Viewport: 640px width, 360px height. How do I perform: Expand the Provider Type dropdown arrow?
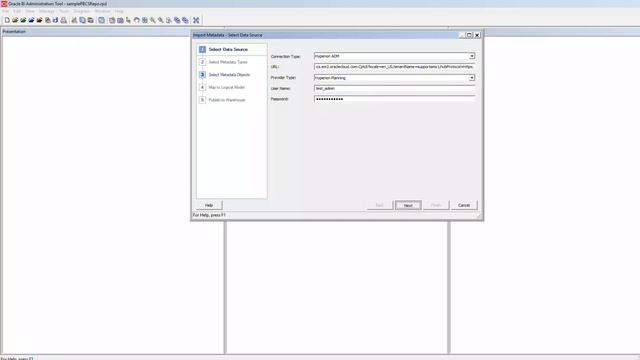(472, 78)
